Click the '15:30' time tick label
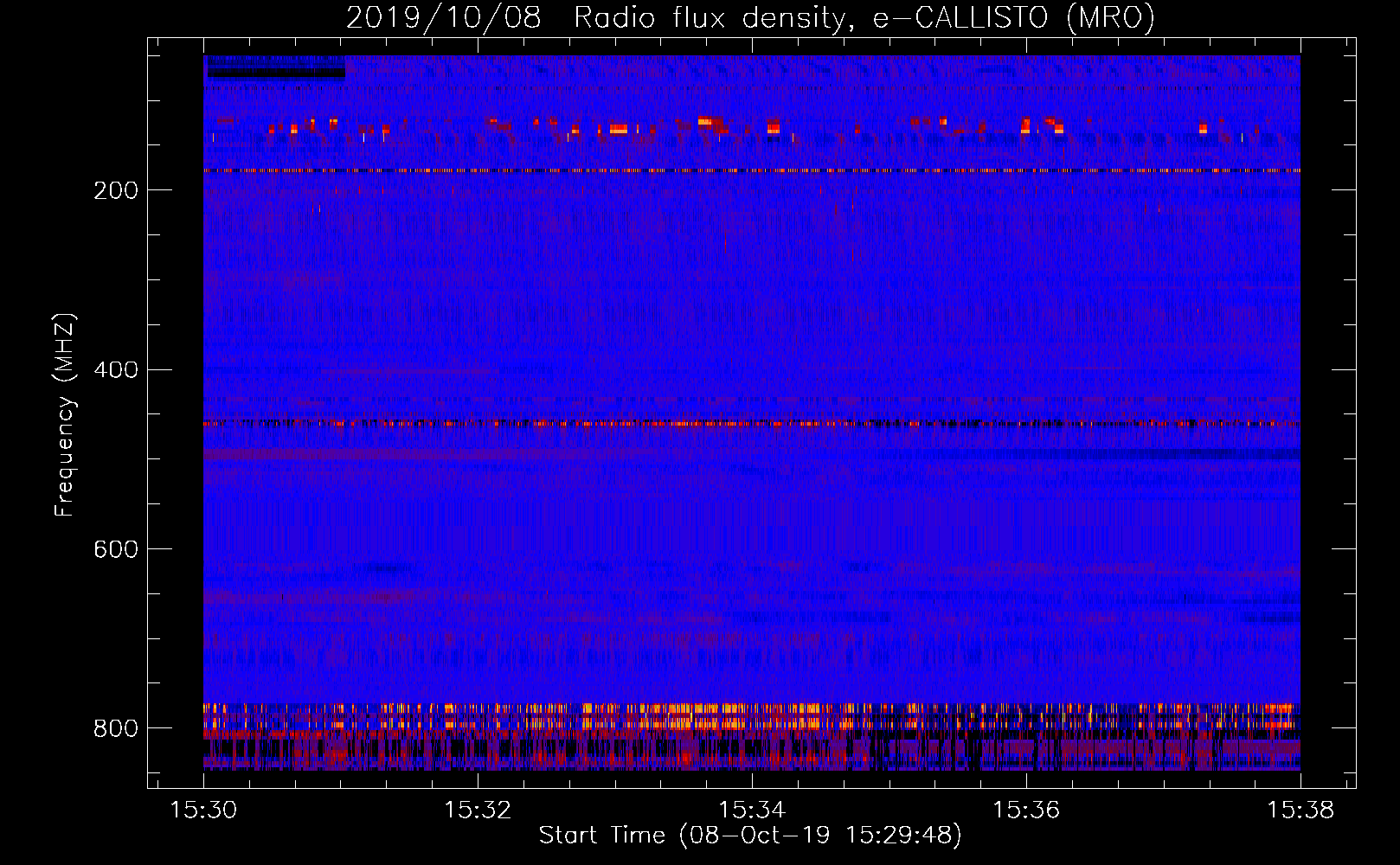This screenshot has width=1400, height=865. [204, 810]
